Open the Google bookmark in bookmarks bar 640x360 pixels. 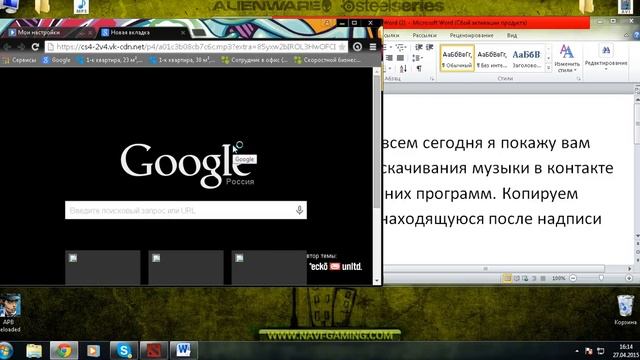[57, 60]
